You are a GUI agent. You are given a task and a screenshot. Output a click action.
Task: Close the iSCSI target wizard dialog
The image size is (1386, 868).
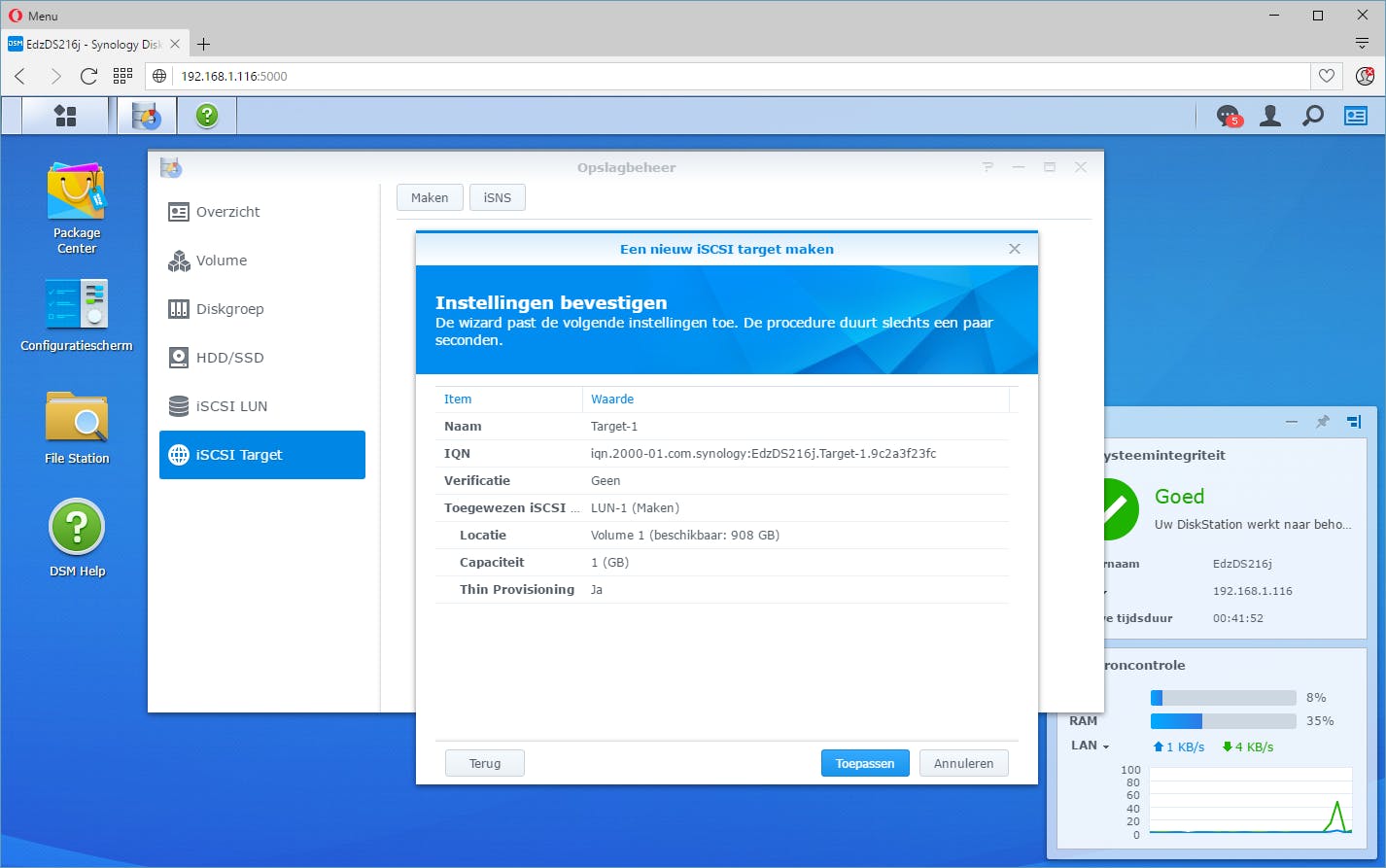pyautogui.click(x=1015, y=249)
